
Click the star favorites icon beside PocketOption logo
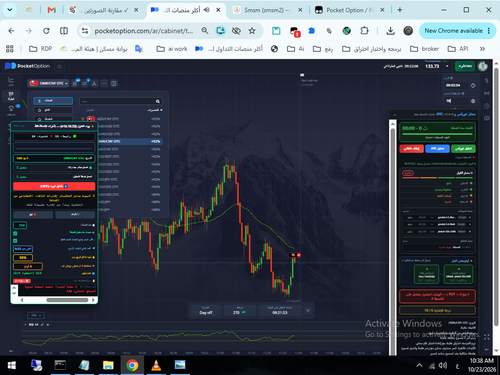click(60, 66)
